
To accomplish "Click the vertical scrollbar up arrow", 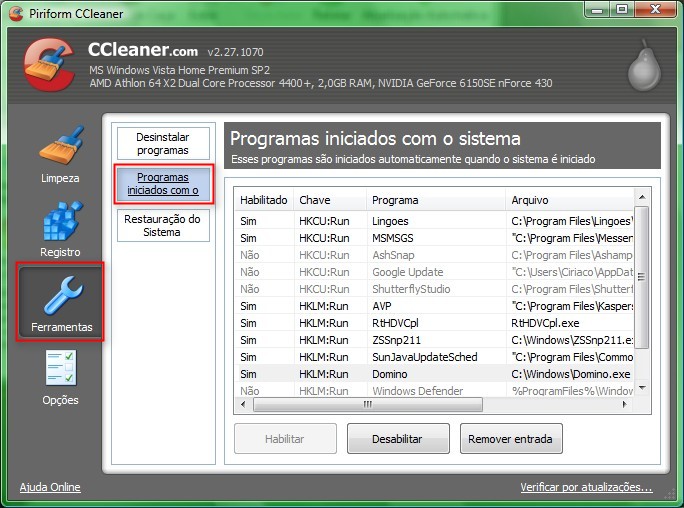I will click(642, 197).
